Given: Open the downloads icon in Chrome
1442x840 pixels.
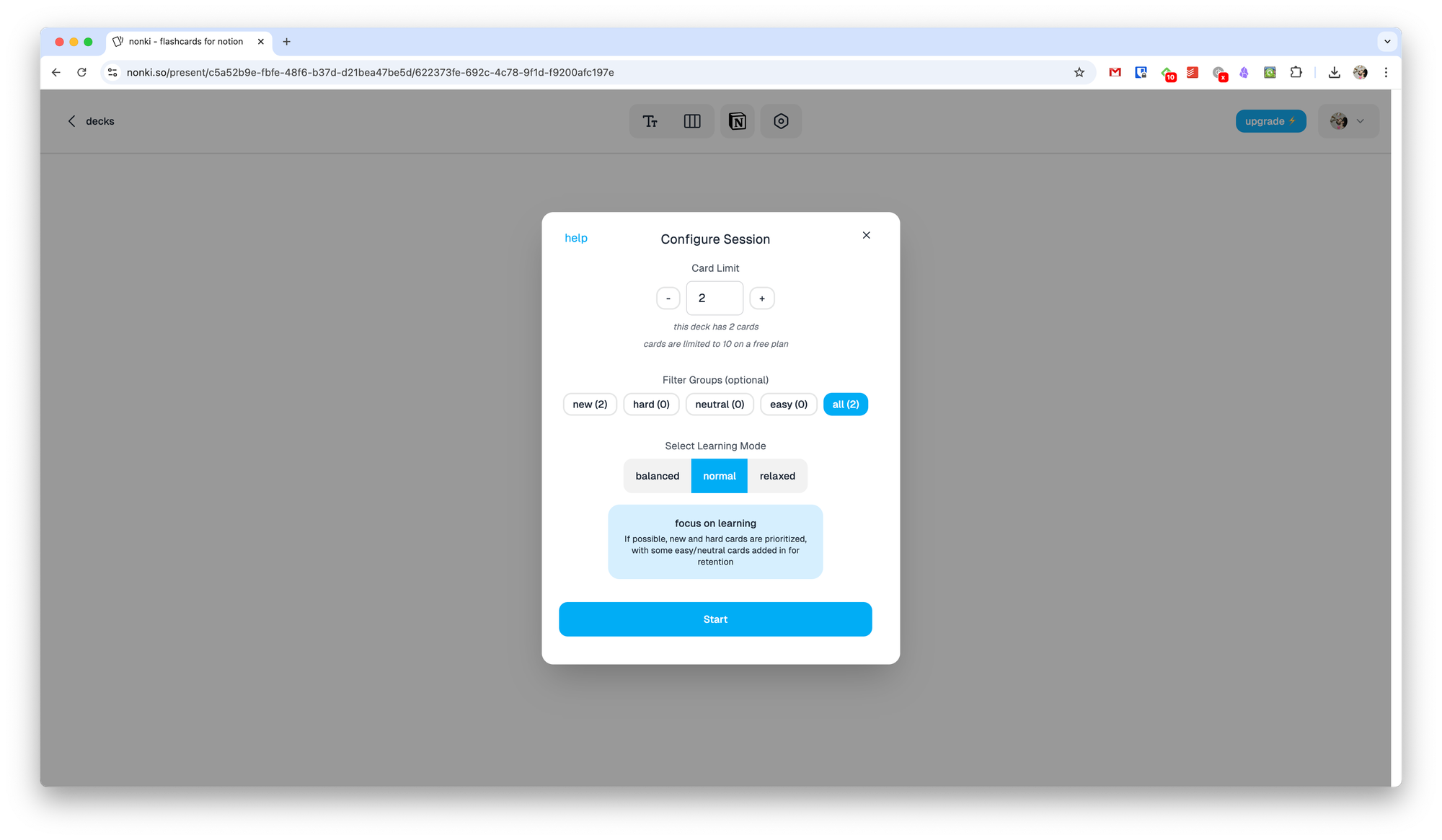Looking at the screenshot, I should point(1334,72).
